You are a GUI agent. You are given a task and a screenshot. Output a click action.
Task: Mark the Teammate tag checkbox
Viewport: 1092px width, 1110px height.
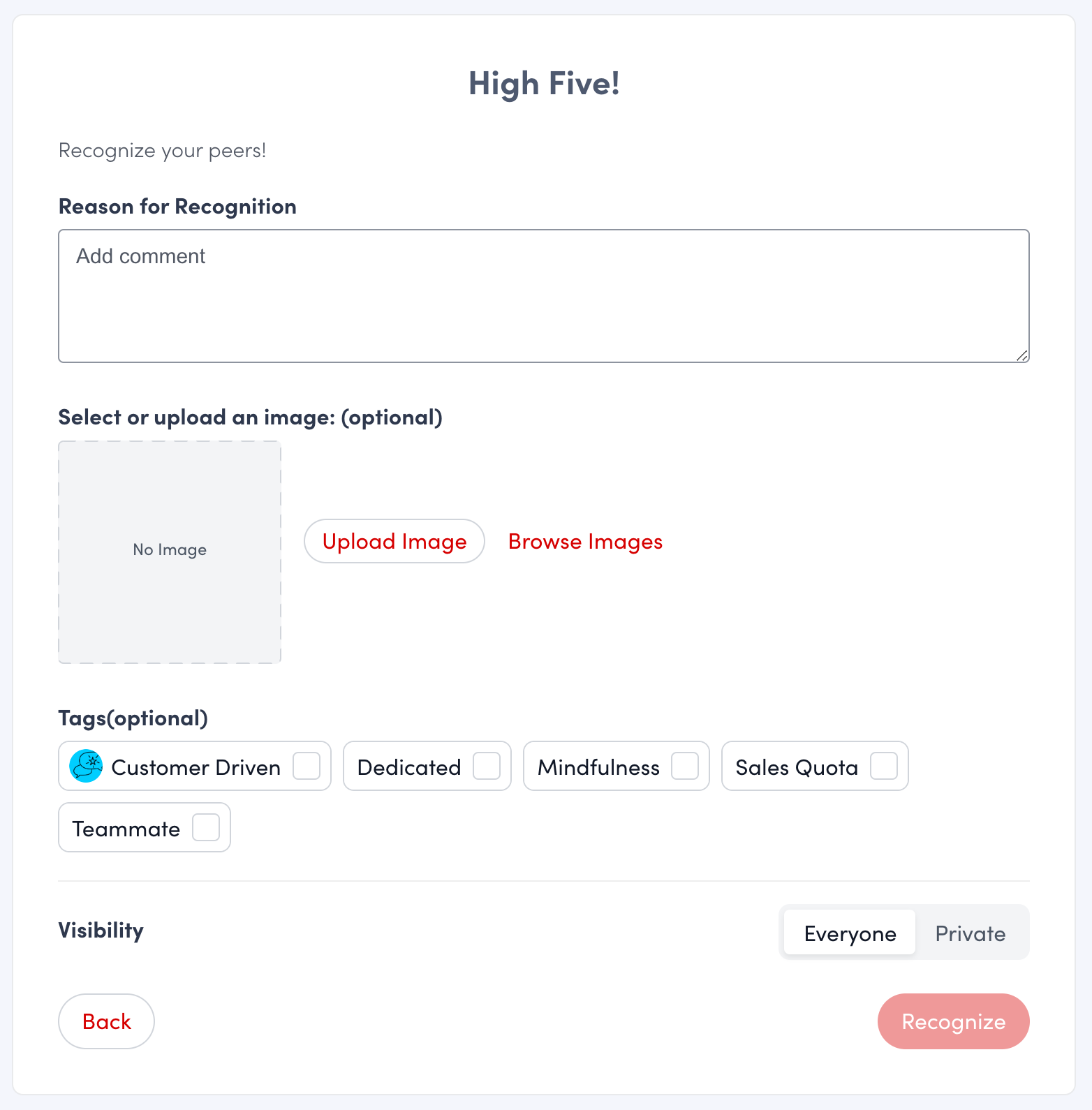tap(206, 827)
